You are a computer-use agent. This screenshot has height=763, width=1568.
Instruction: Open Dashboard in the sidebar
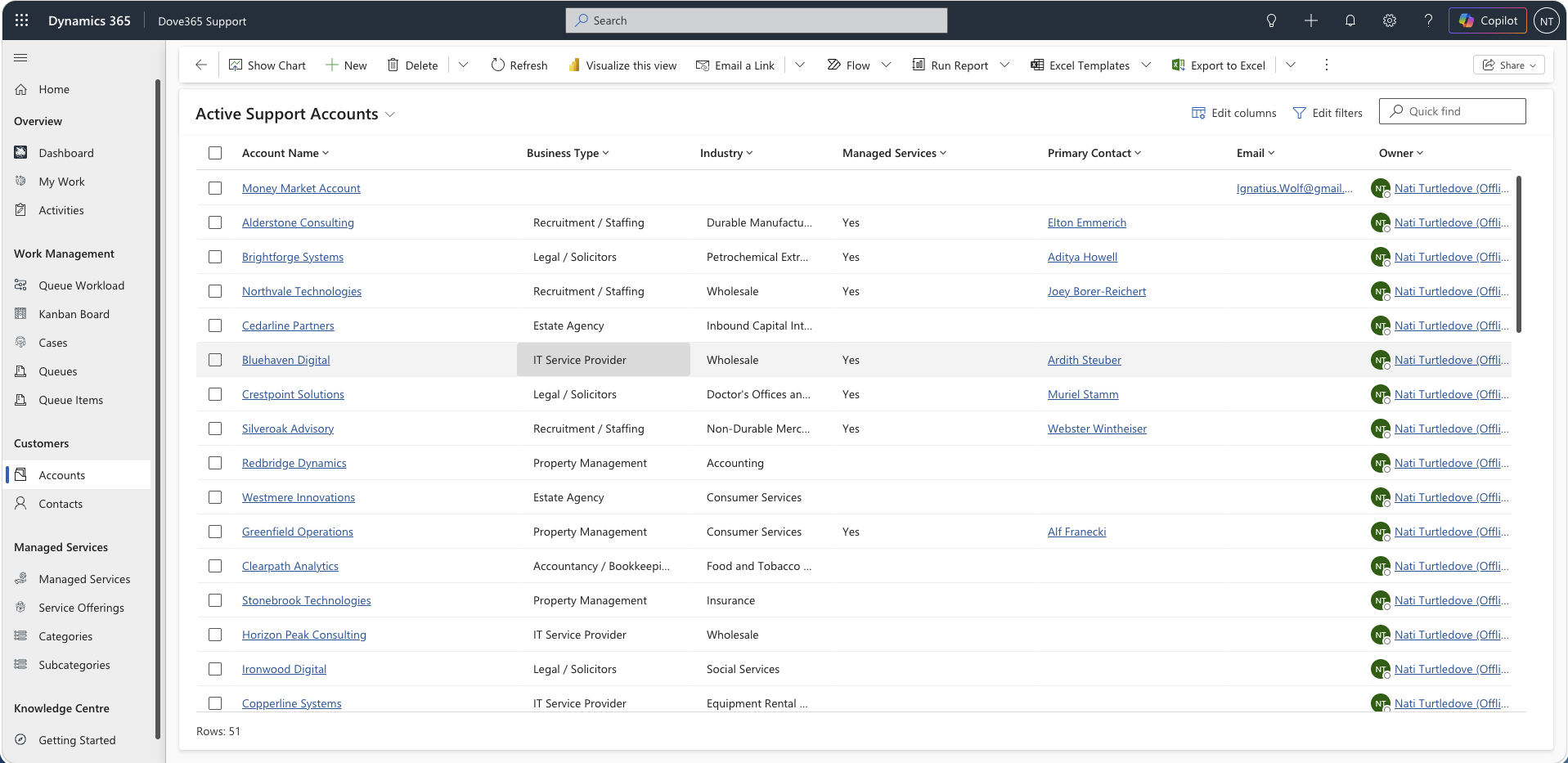[x=78, y=153]
